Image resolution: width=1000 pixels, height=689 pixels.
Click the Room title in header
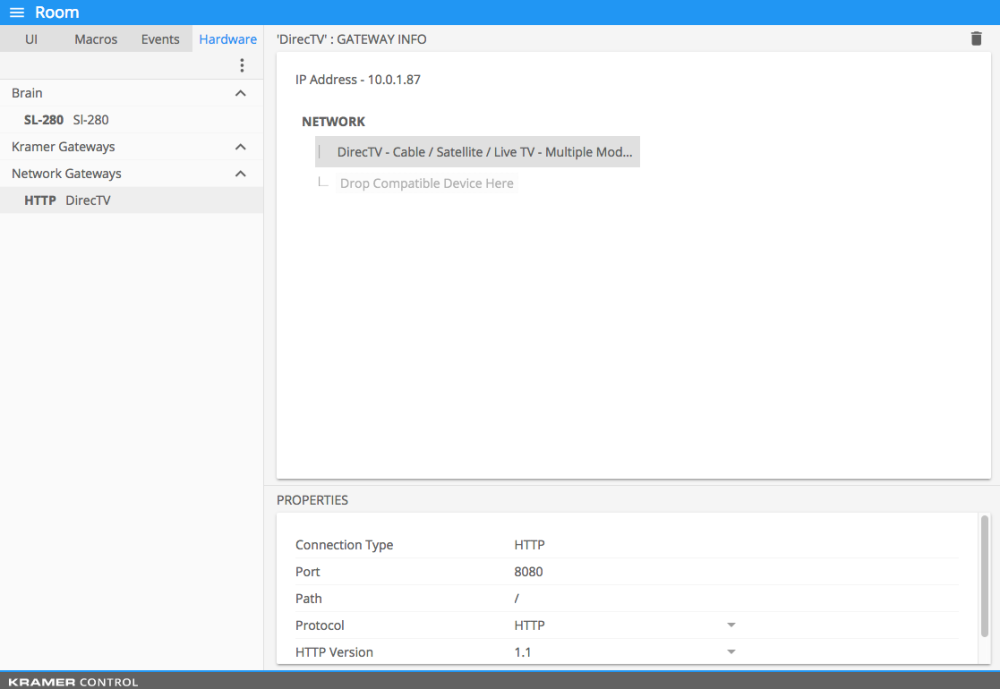[57, 12]
